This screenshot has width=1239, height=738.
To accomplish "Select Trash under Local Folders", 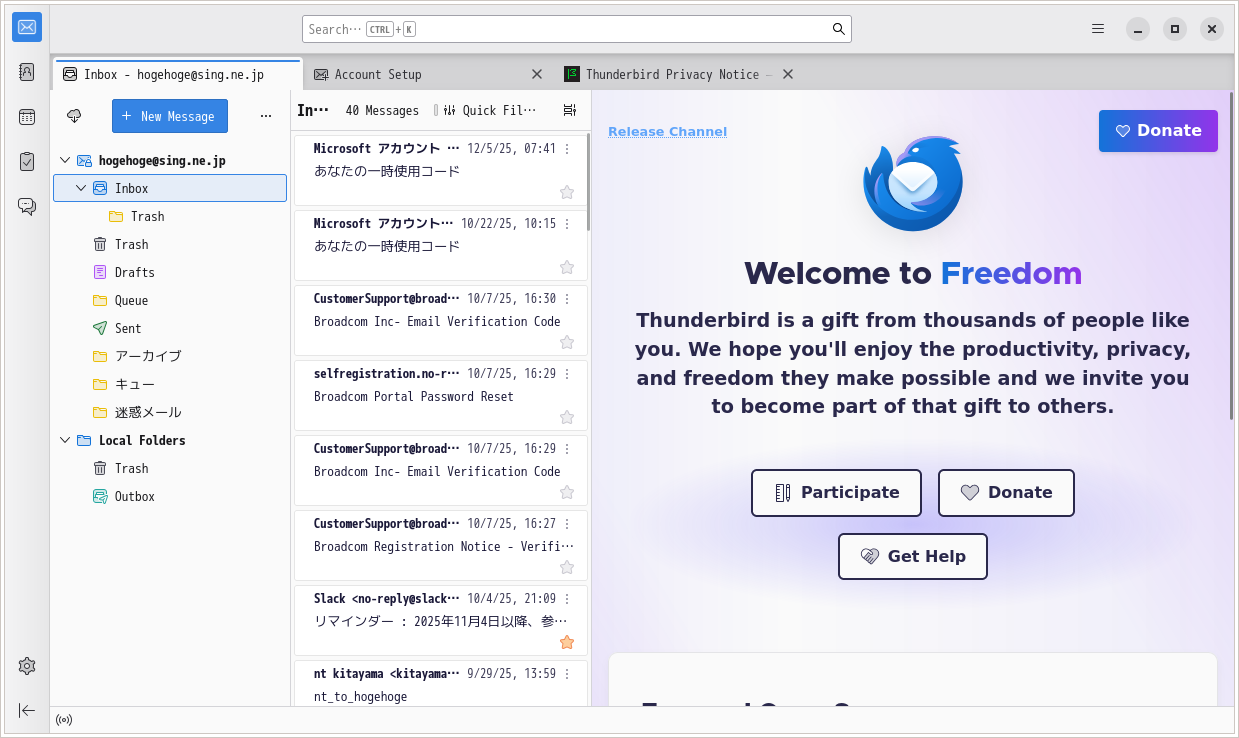I will pyautogui.click(x=170, y=468).
